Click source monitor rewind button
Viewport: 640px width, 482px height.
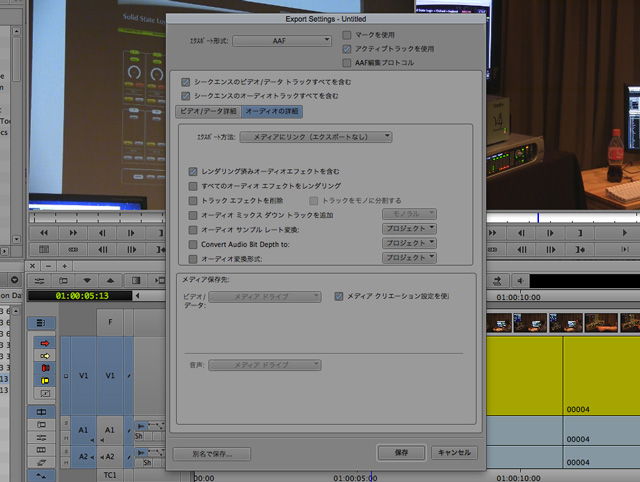point(44,233)
